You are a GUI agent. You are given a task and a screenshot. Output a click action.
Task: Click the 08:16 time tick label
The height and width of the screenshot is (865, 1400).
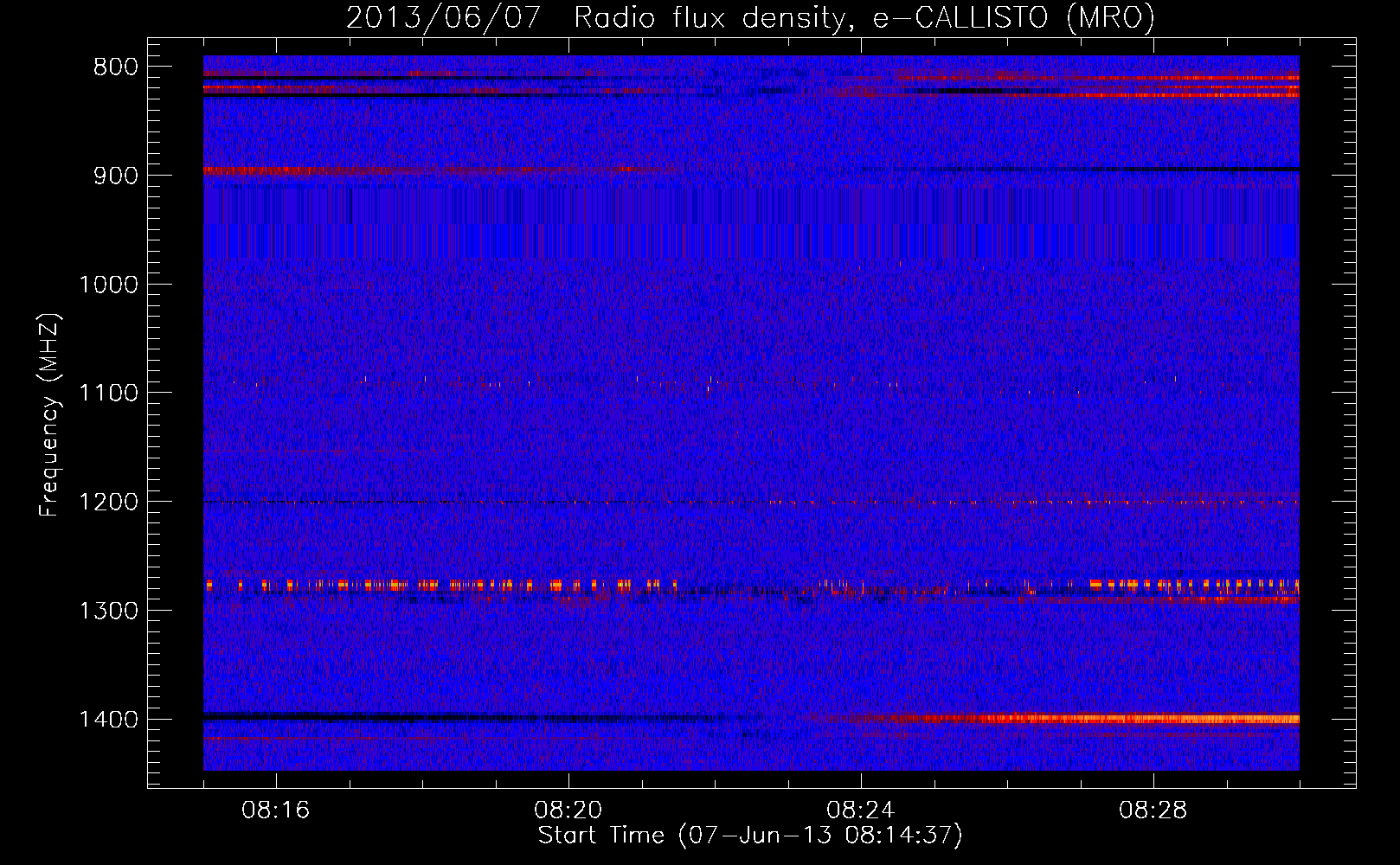click(276, 811)
